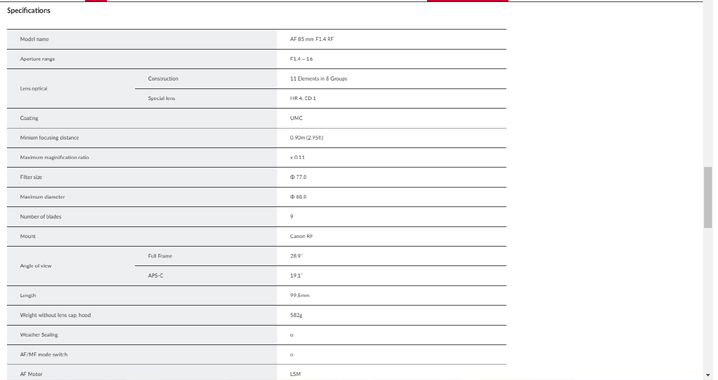Click the vertical scrollbar thumb
This screenshot has width=718, height=380.
click(x=708, y=197)
